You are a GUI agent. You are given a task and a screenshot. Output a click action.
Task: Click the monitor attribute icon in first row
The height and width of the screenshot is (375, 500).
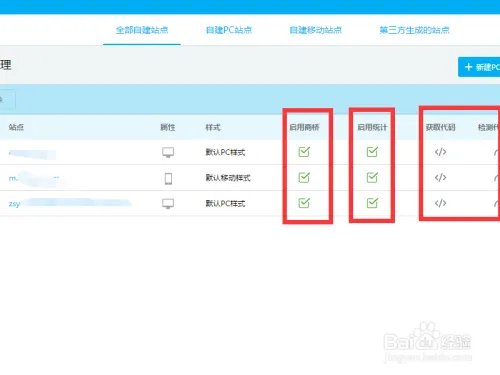click(168, 152)
